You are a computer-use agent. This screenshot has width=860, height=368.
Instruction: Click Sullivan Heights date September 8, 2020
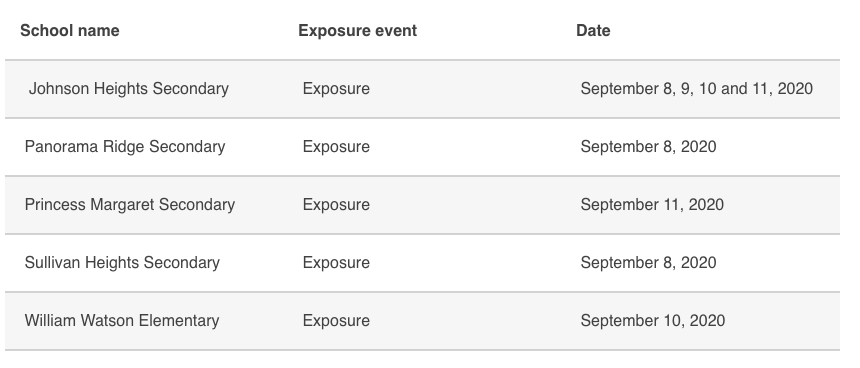pos(648,263)
